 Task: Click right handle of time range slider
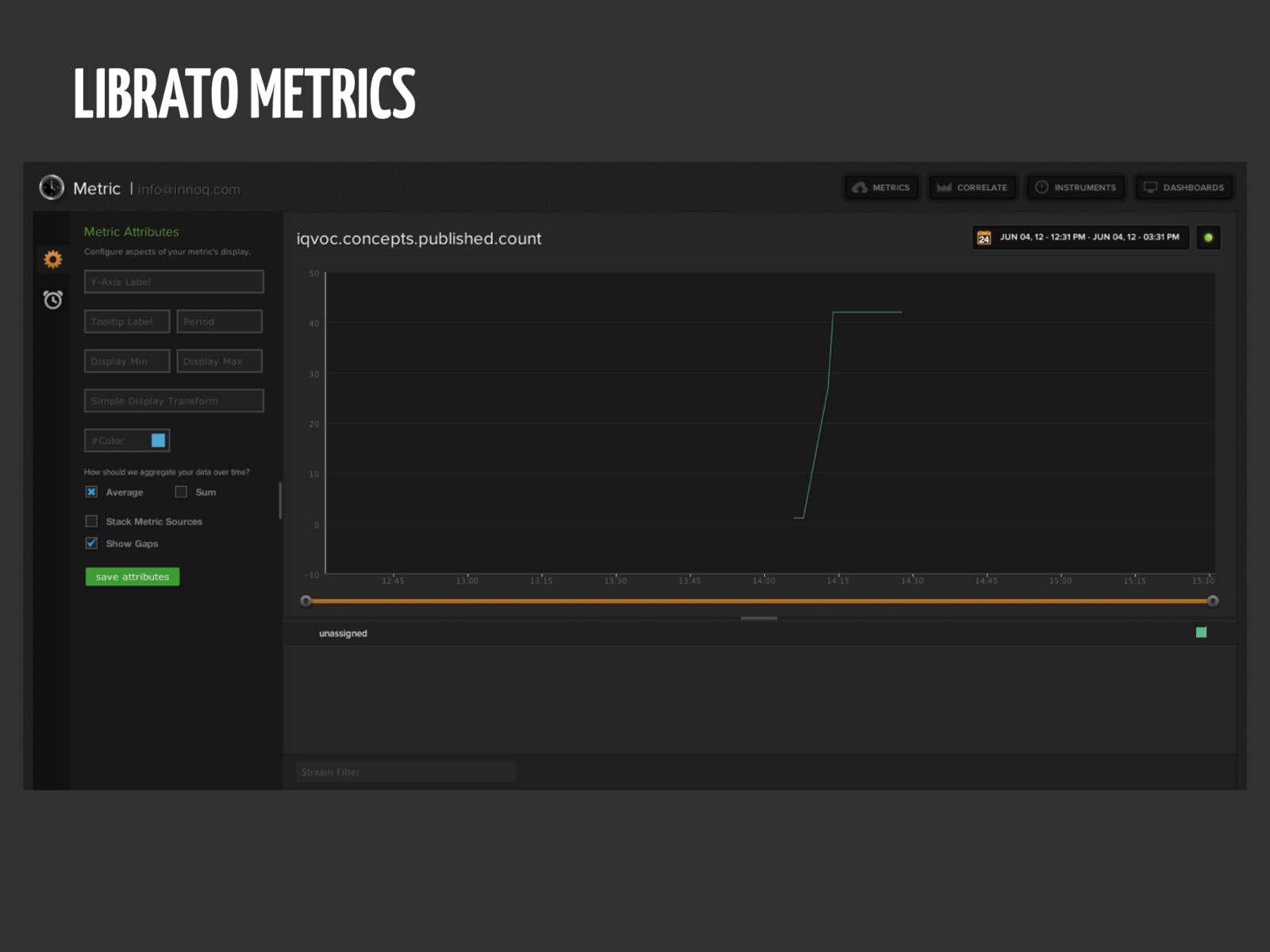(x=1213, y=601)
